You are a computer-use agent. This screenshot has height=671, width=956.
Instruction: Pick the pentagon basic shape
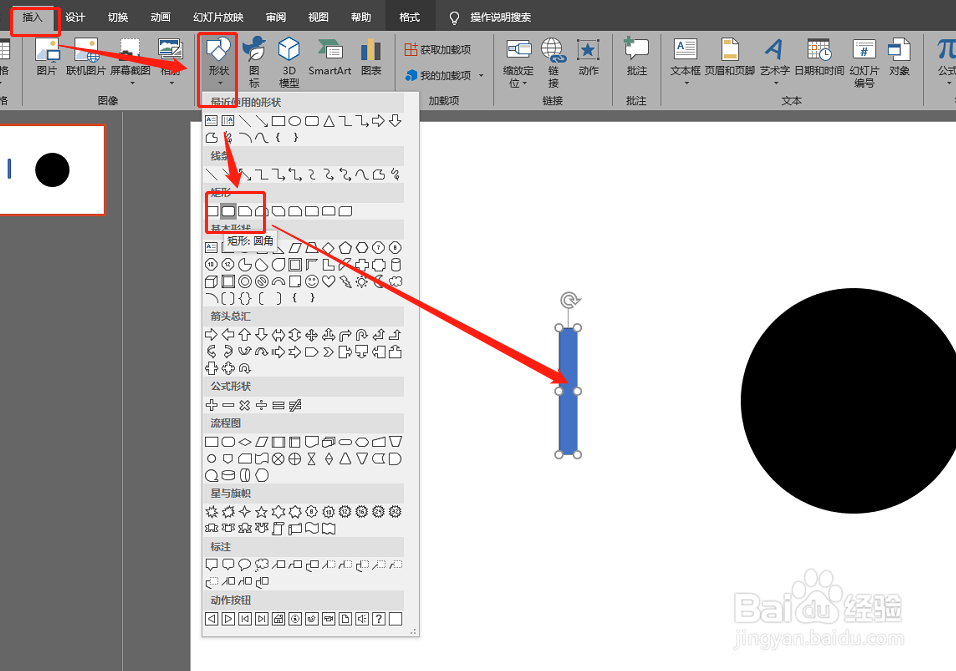[345, 247]
